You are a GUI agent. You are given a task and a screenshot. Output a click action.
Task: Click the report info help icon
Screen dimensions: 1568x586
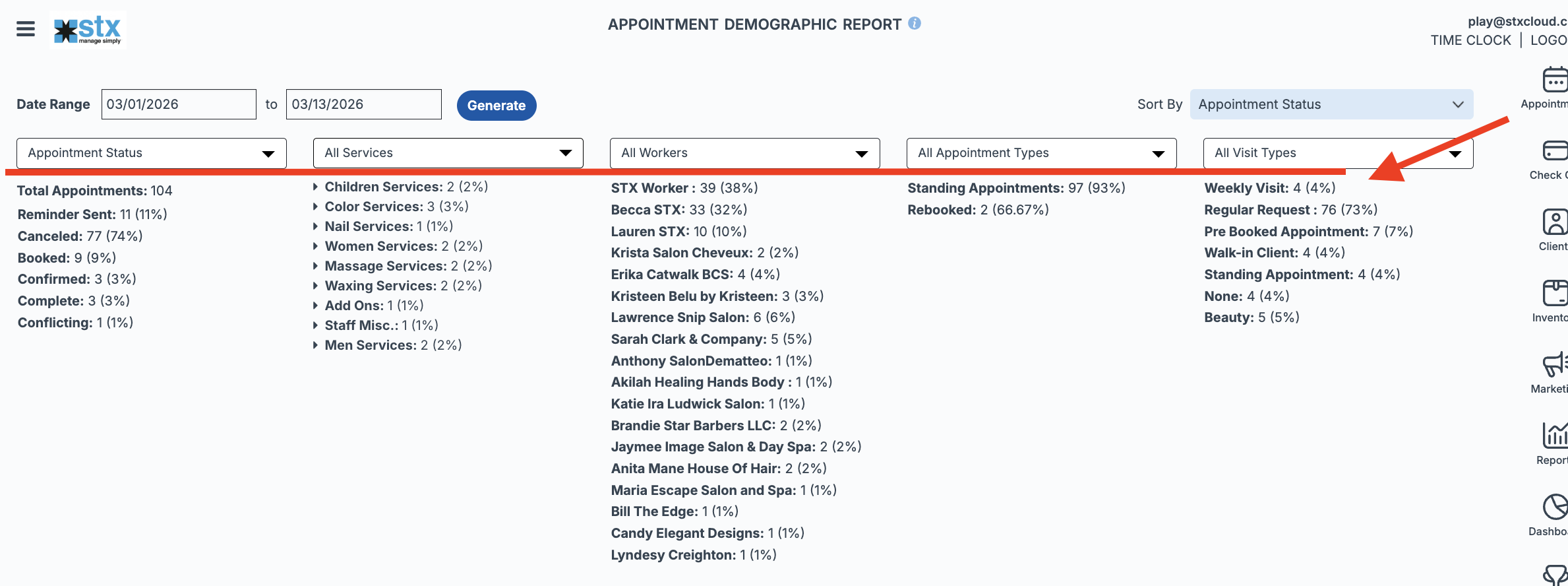[x=915, y=23]
